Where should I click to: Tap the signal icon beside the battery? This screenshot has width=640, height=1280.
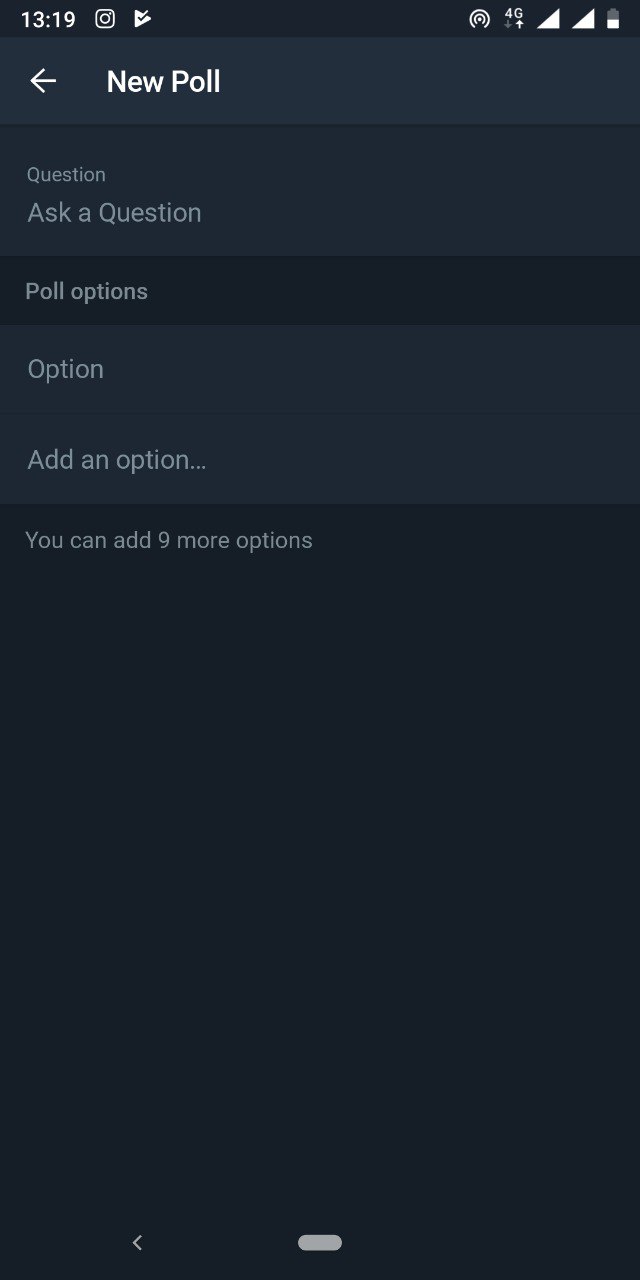point(583,18)
